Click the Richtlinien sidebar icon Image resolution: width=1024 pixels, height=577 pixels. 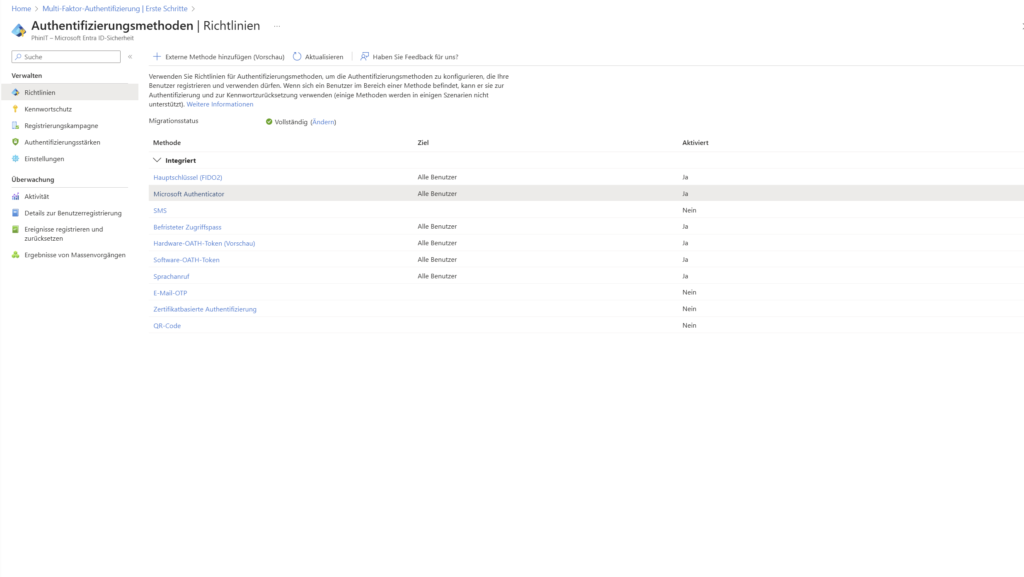[15, 92]
